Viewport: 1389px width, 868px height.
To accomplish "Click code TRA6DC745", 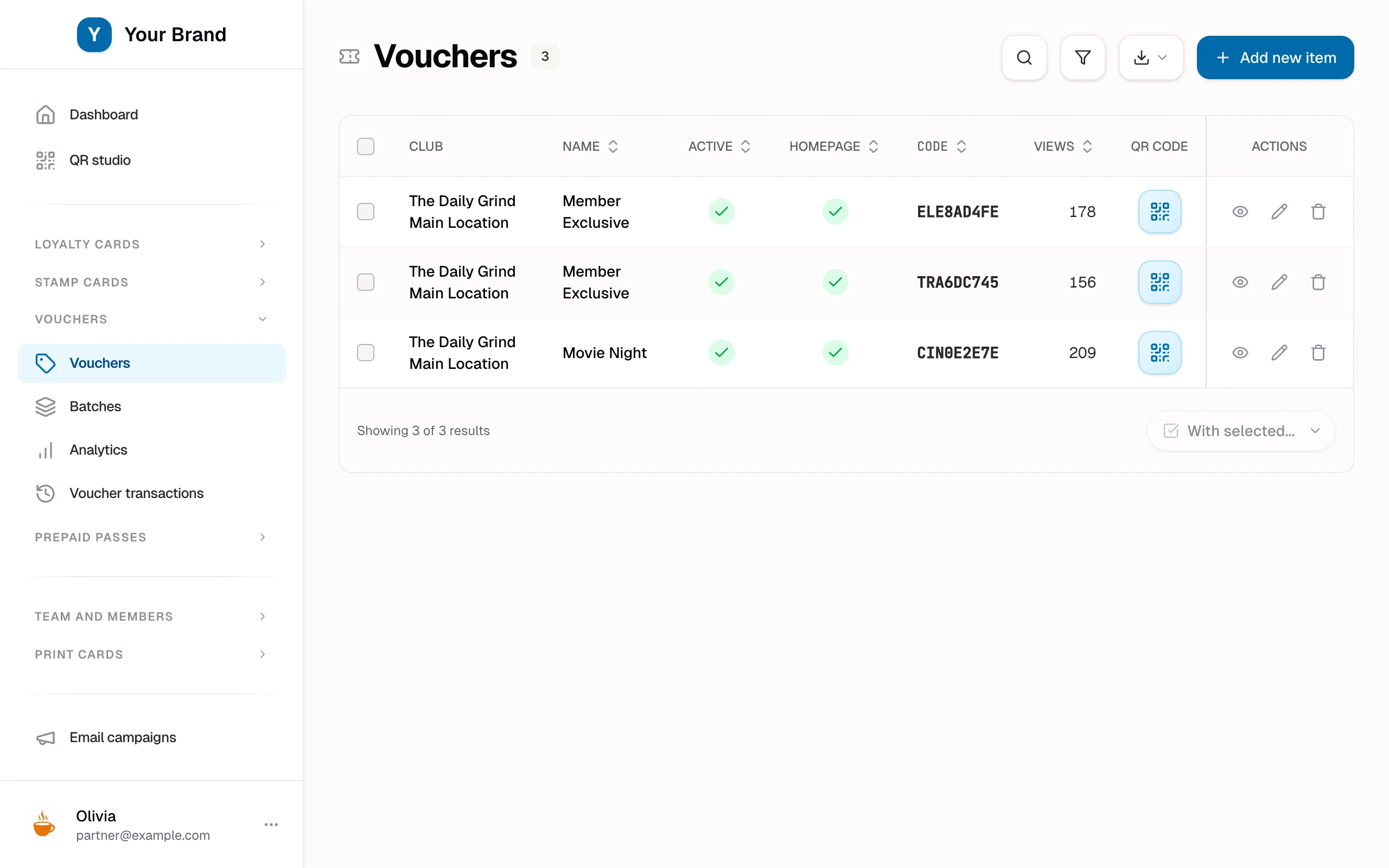I will pyautogui.click(x=957, y=282).
